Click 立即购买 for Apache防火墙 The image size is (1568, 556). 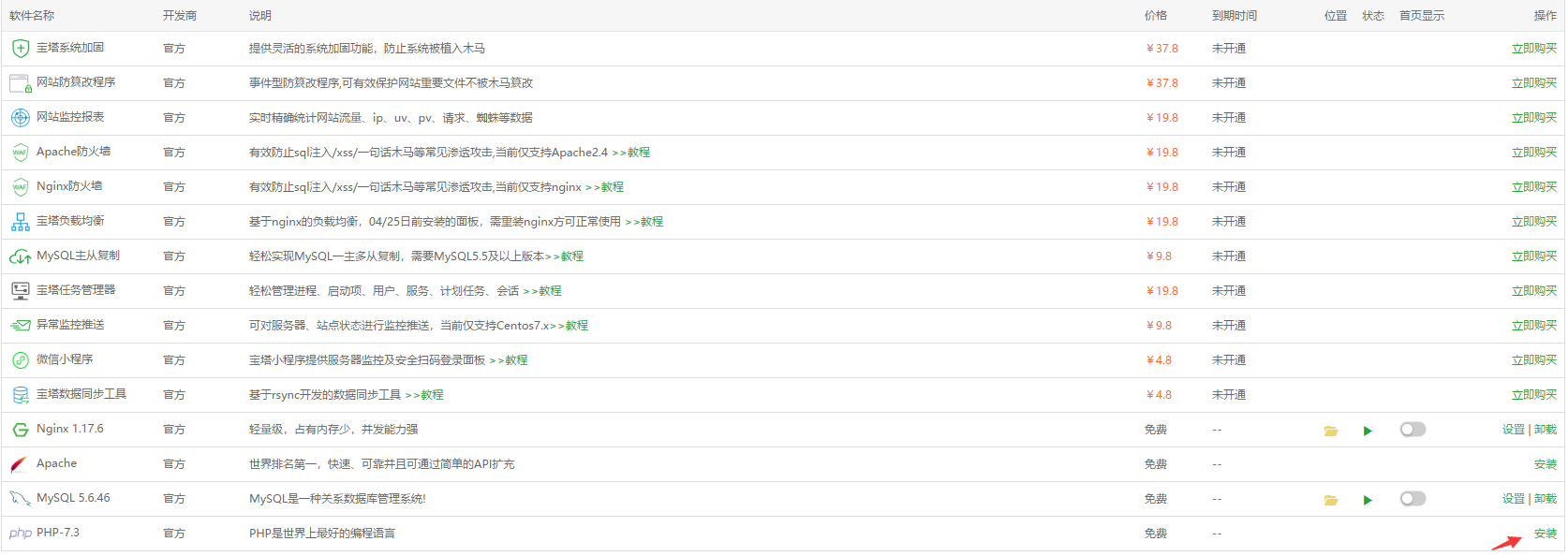tap(1534, 153)
